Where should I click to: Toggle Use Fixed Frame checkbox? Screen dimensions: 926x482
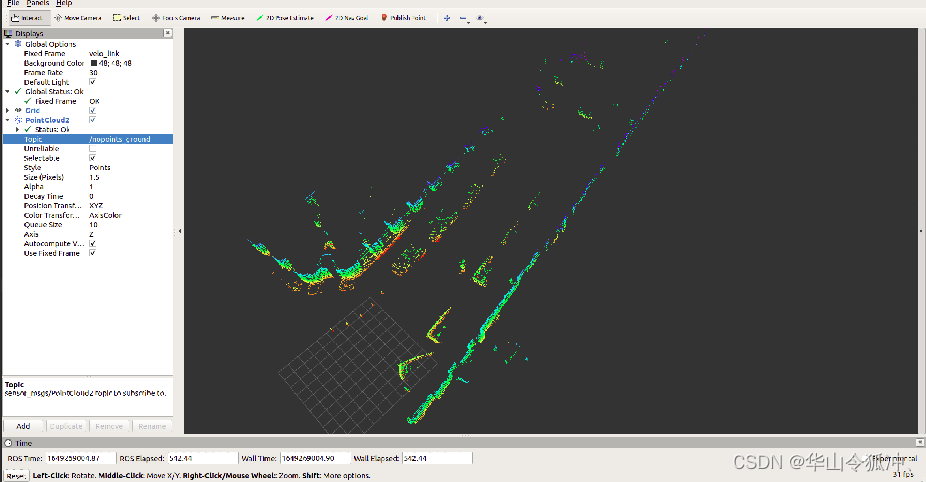[x=93, y=253]
